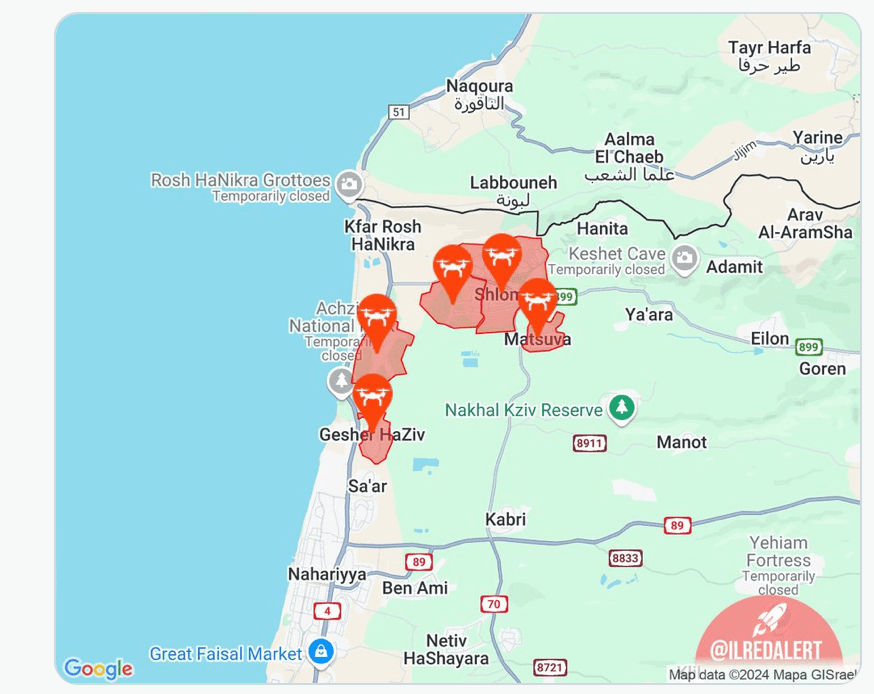This screenshot has width=874, height=694.
Task: Click the route 51 road shield
Action: pyautogui.click(x=399, y=111)
